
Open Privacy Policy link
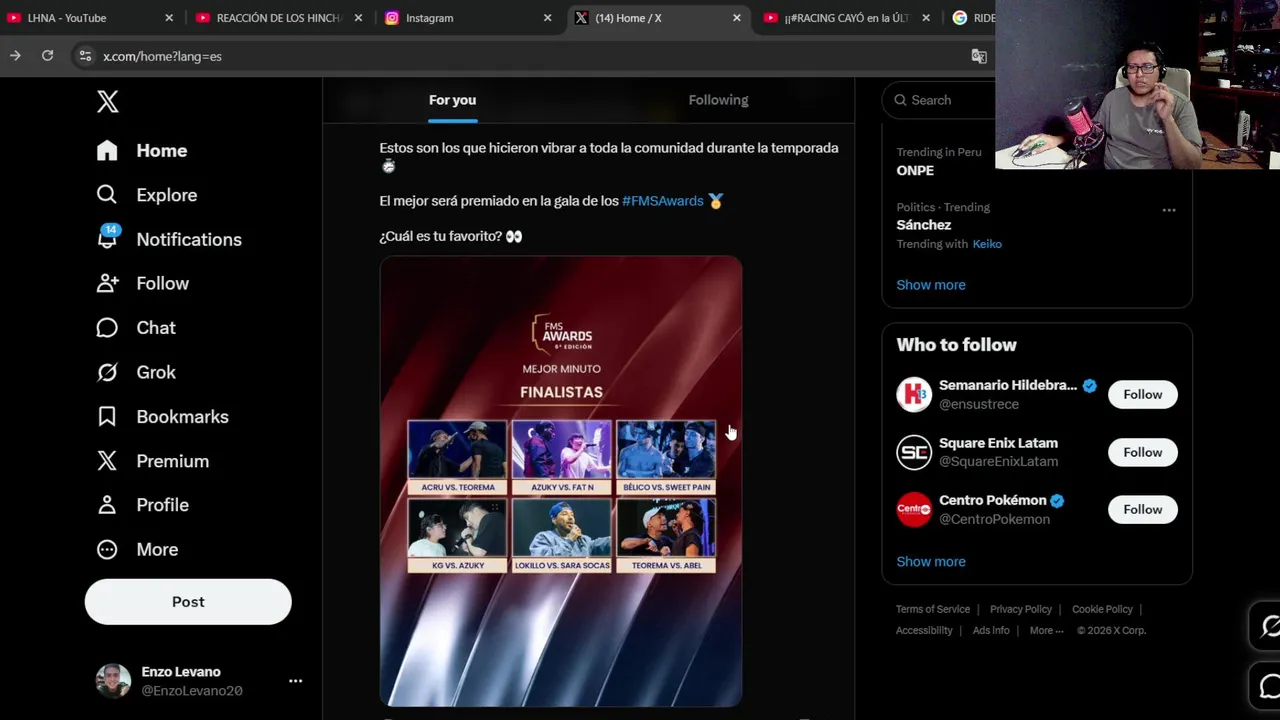[1021, 609]
